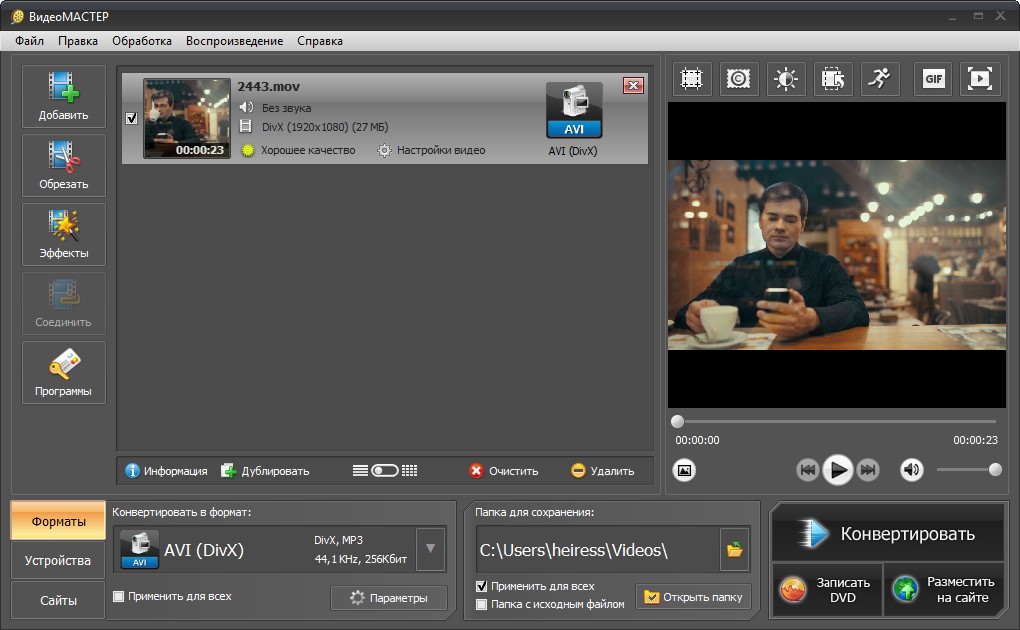Screen dimensions: 1020x630
Task: Remove 2443.mov with the red X
Action: pyautogui.click(x=633, y=85)
